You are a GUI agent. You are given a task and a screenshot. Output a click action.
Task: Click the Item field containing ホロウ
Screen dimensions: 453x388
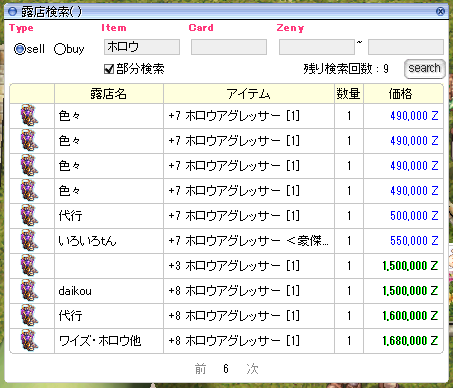pyautogui.click(x=142, y=47)
